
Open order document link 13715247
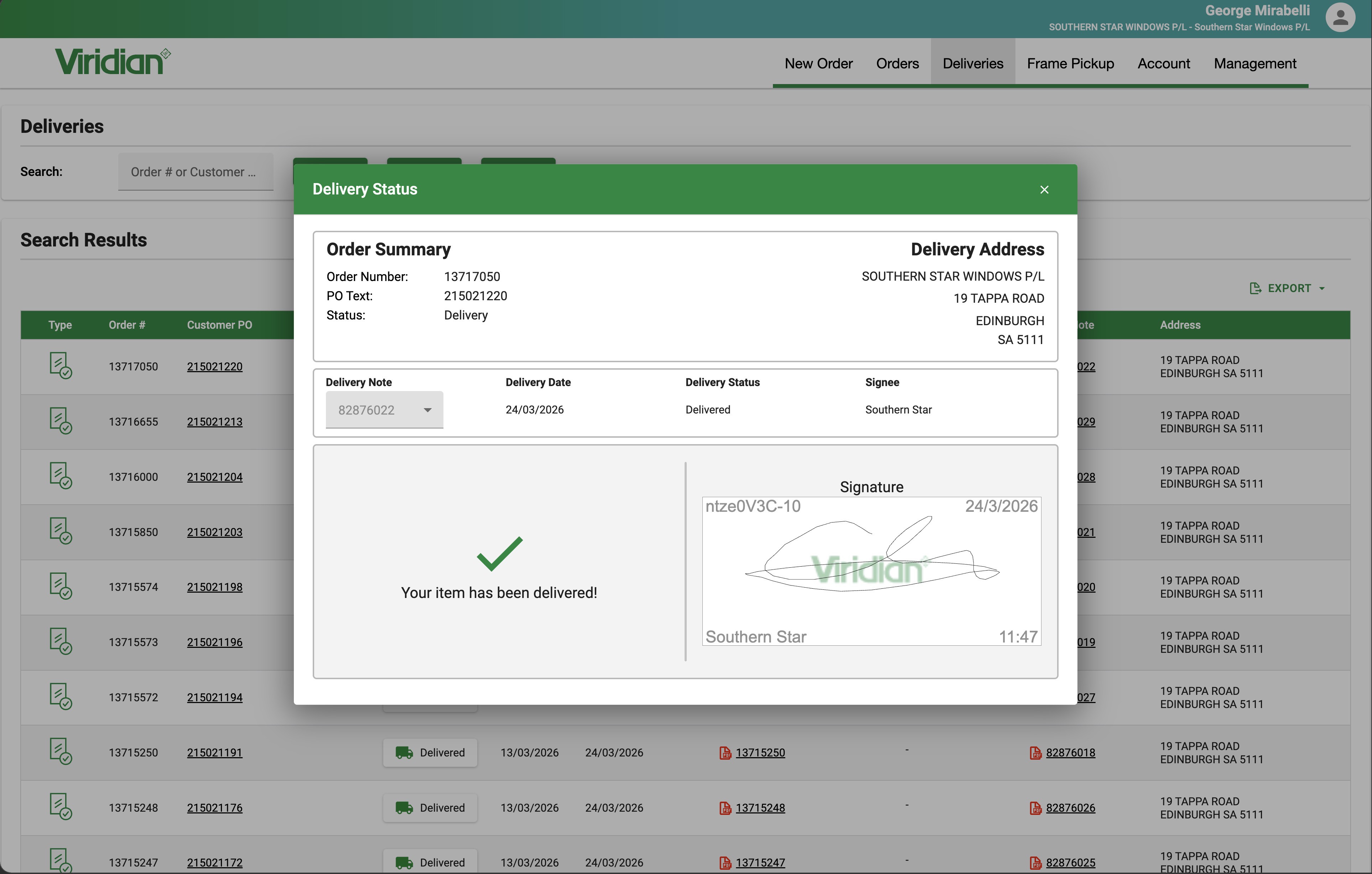760,863
